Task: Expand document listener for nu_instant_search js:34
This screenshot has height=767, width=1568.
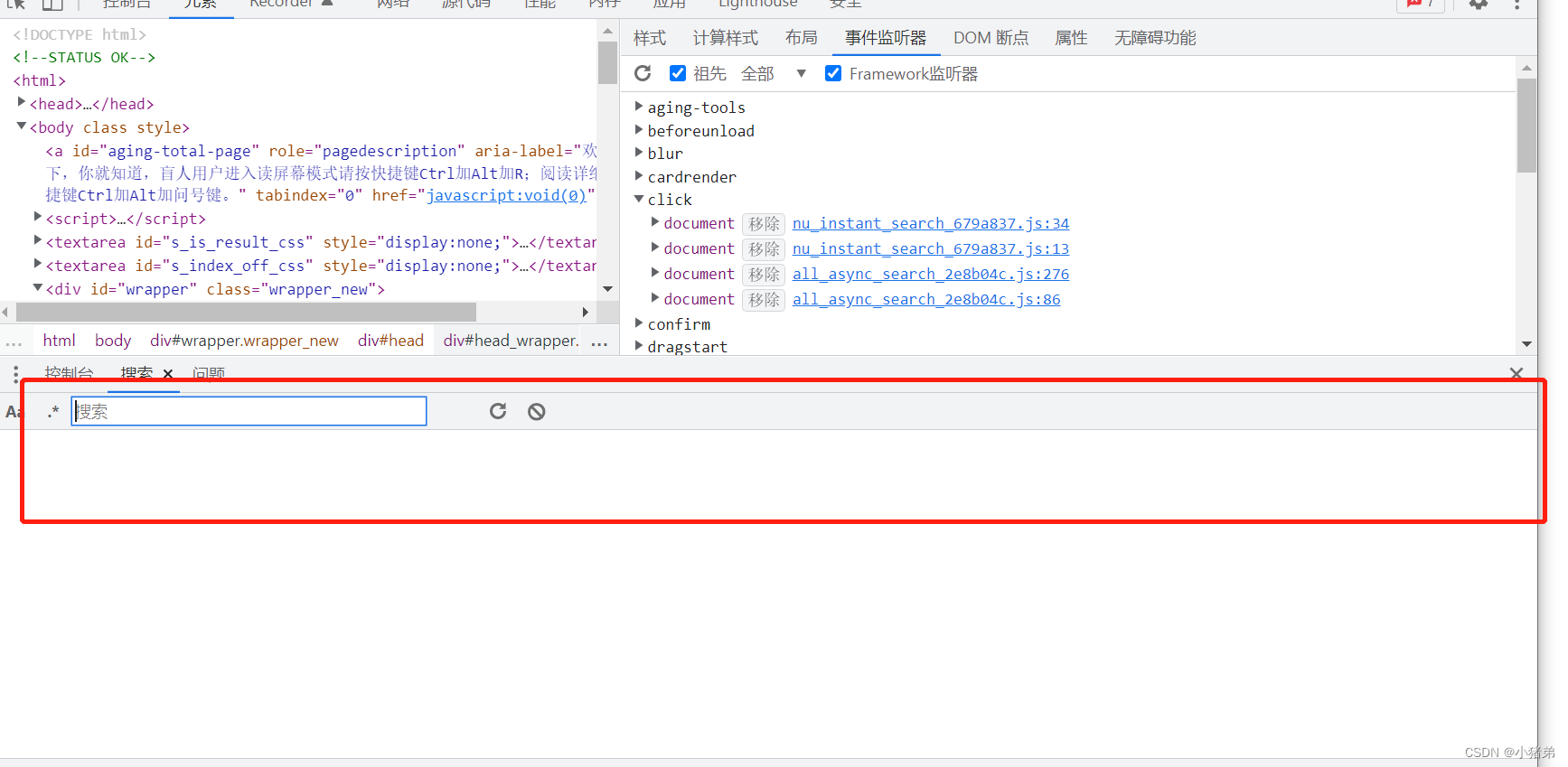Action: [x=655, y=222]
